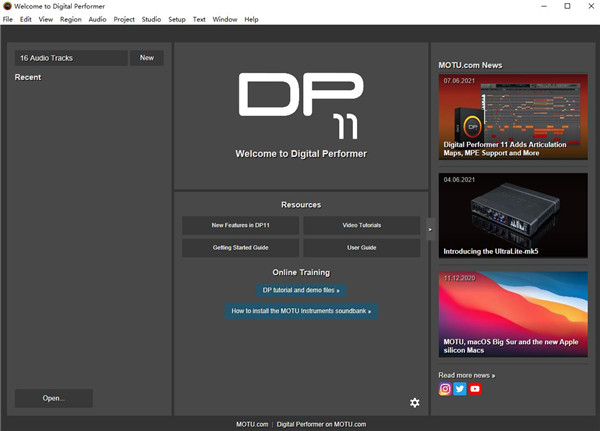
Task: Click Read more news link
Action: [x=466, y=375]
